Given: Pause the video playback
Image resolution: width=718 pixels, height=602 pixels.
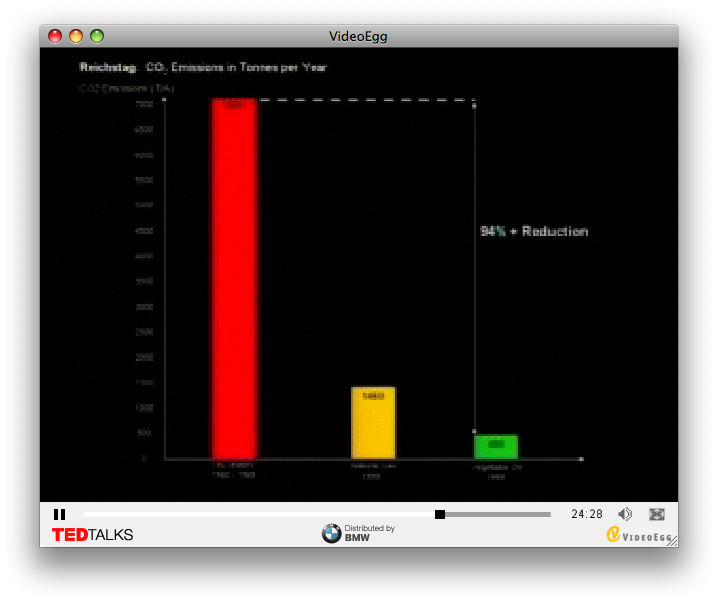Looking at the screenshot, I should coord(59,514).
